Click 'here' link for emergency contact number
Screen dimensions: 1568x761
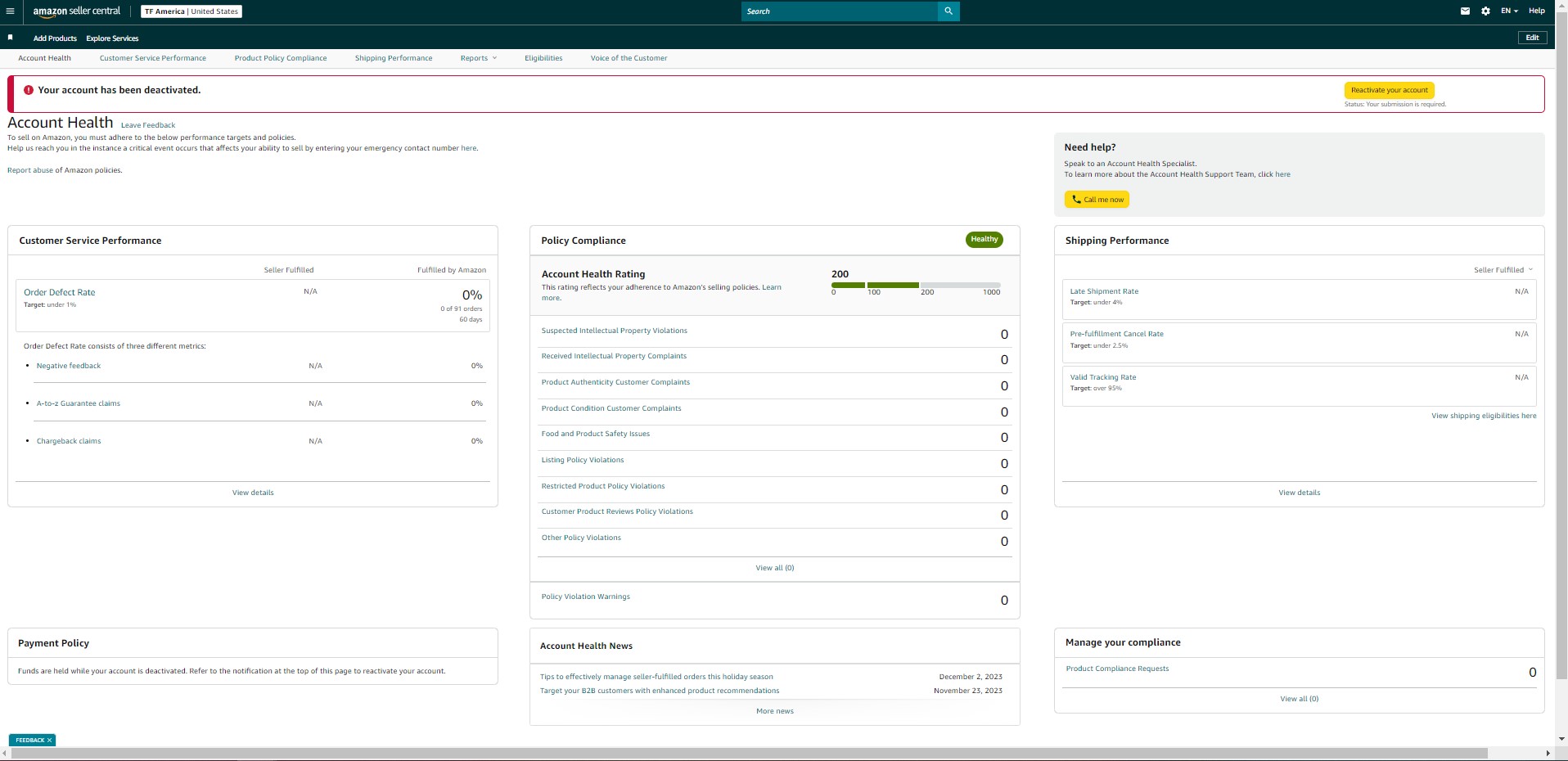468,148
